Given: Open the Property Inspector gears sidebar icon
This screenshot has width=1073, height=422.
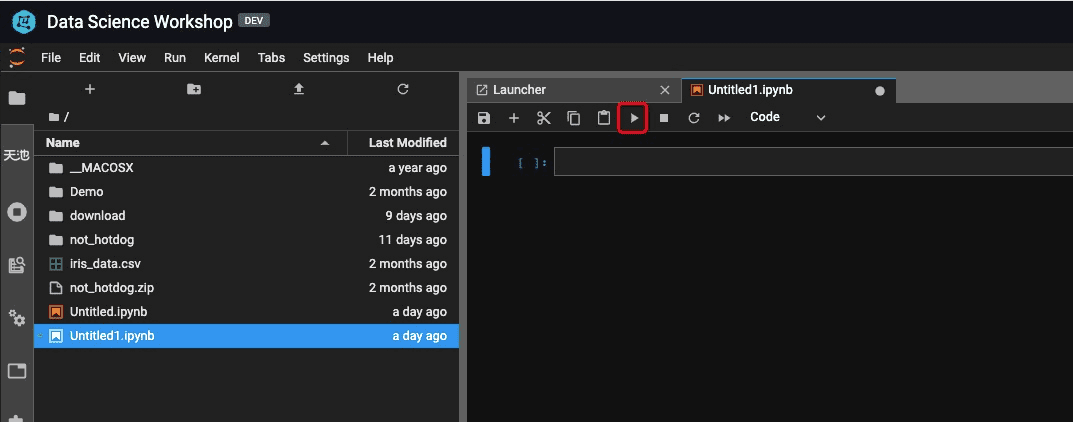Looking at the screenshot, I should pyautogui.click(x=17, y=318).
